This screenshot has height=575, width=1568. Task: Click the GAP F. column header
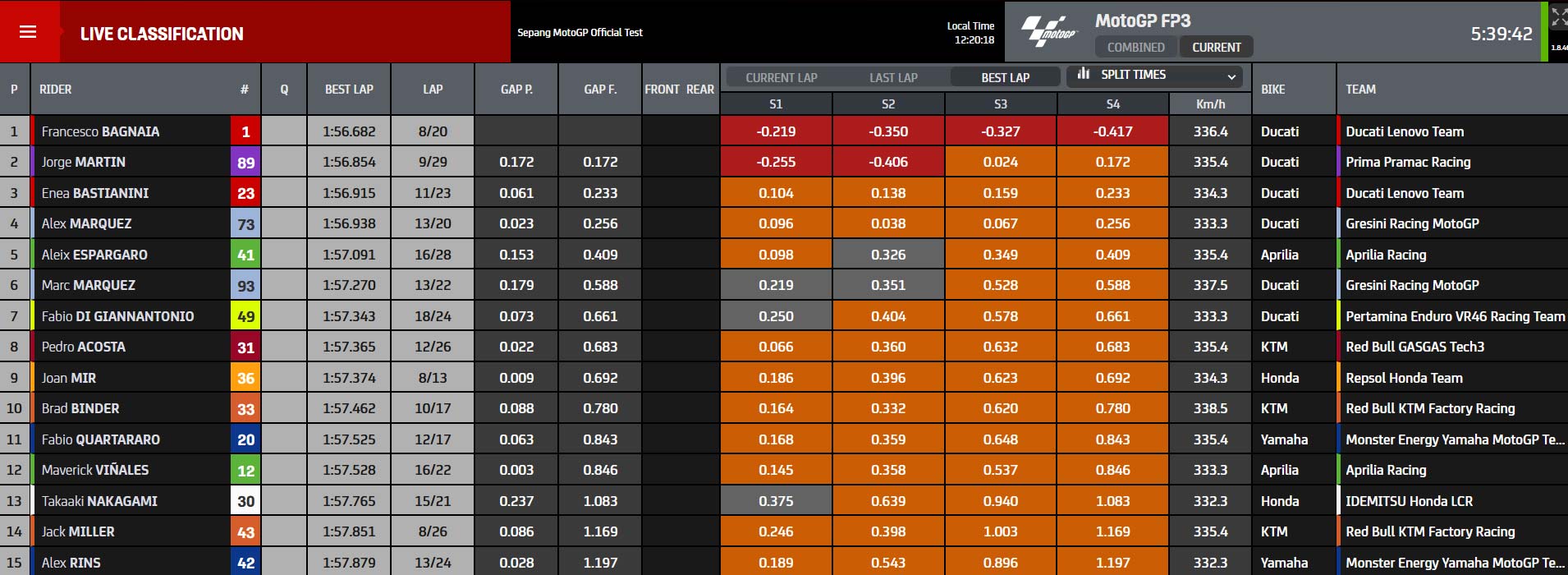(600, 89)
